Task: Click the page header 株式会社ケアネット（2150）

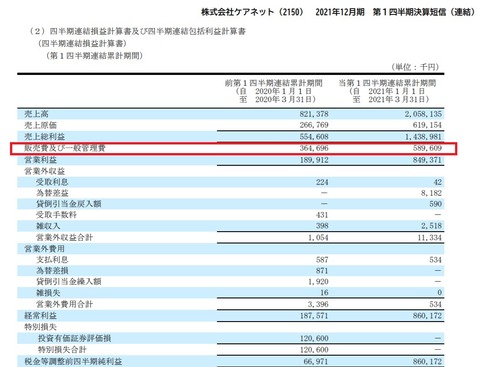Action: pos(252,12)
